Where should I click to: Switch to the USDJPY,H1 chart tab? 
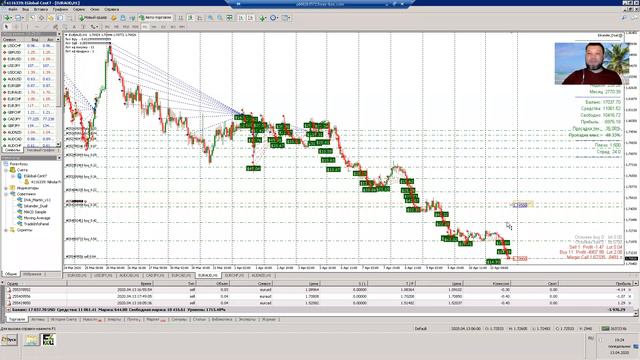[x=103, y=276]
